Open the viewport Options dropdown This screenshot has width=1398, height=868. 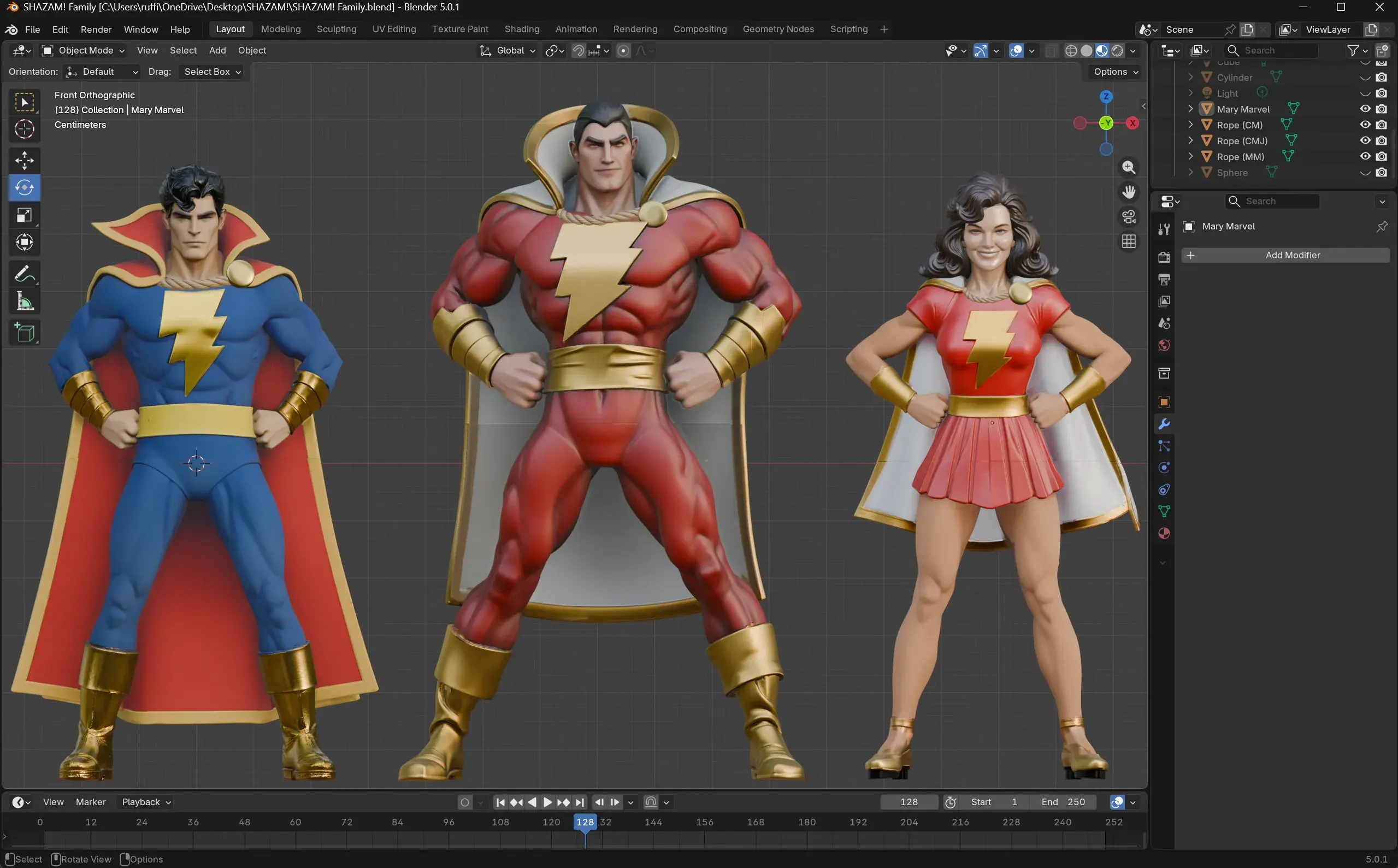1115,72
